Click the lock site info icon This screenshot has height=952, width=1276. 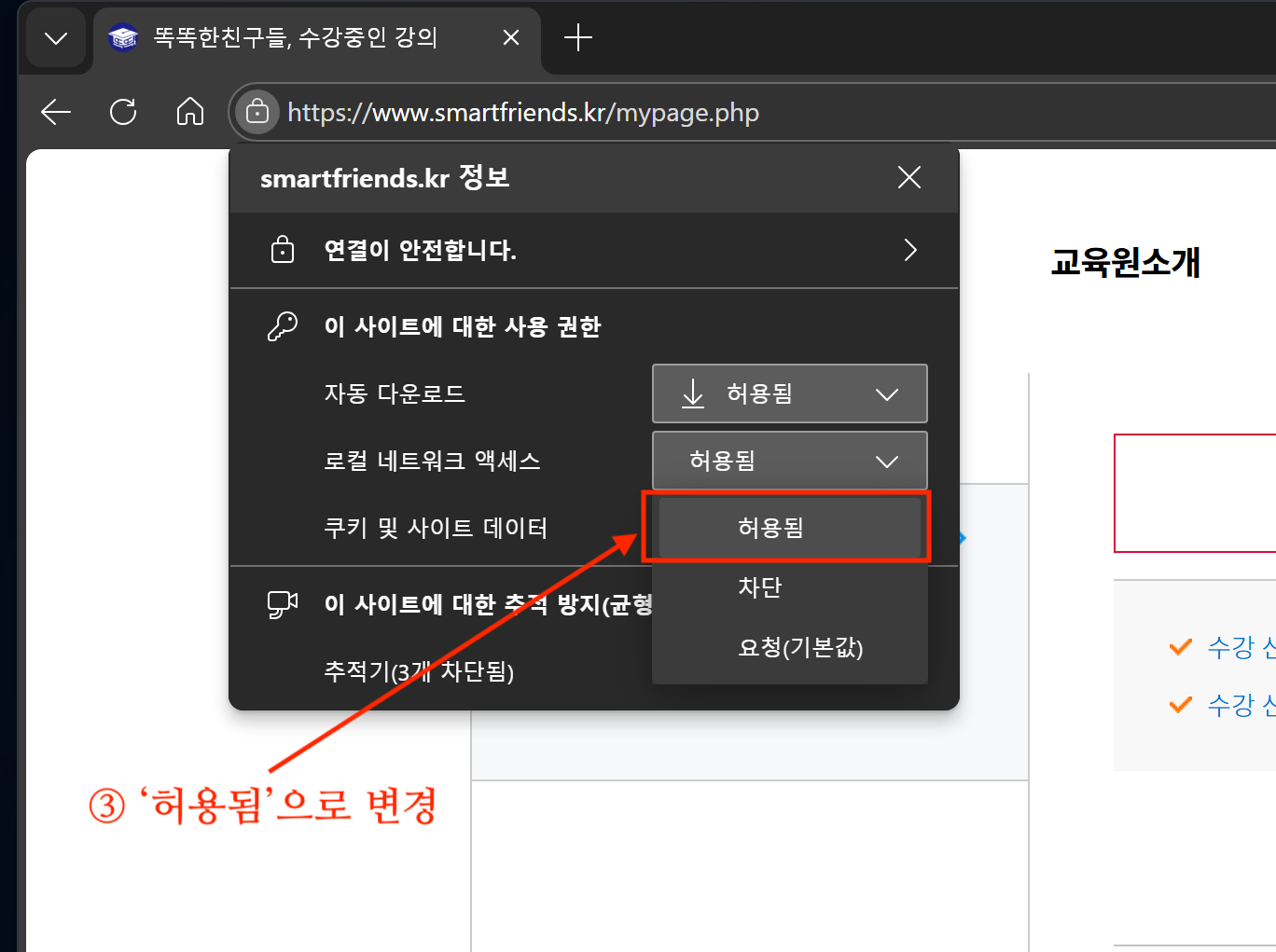tap(257, 113)
